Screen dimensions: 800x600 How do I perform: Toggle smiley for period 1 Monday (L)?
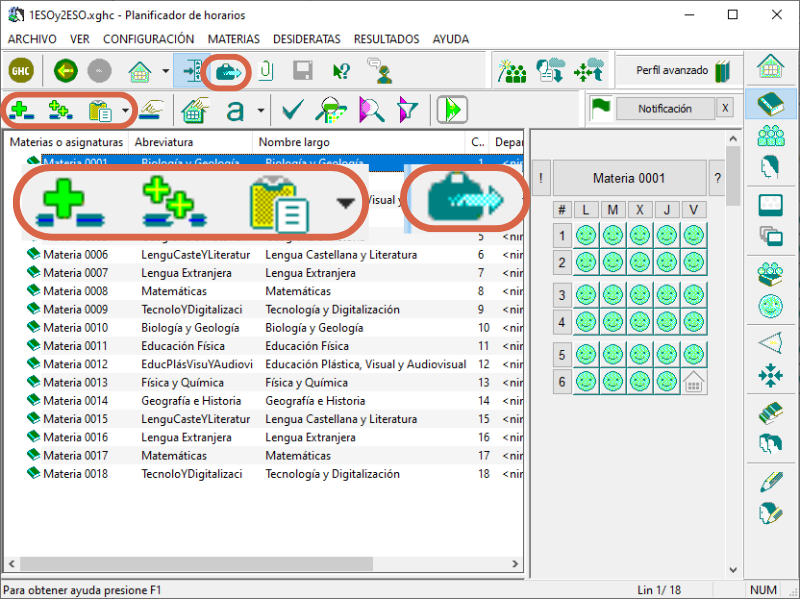[586, 235]
